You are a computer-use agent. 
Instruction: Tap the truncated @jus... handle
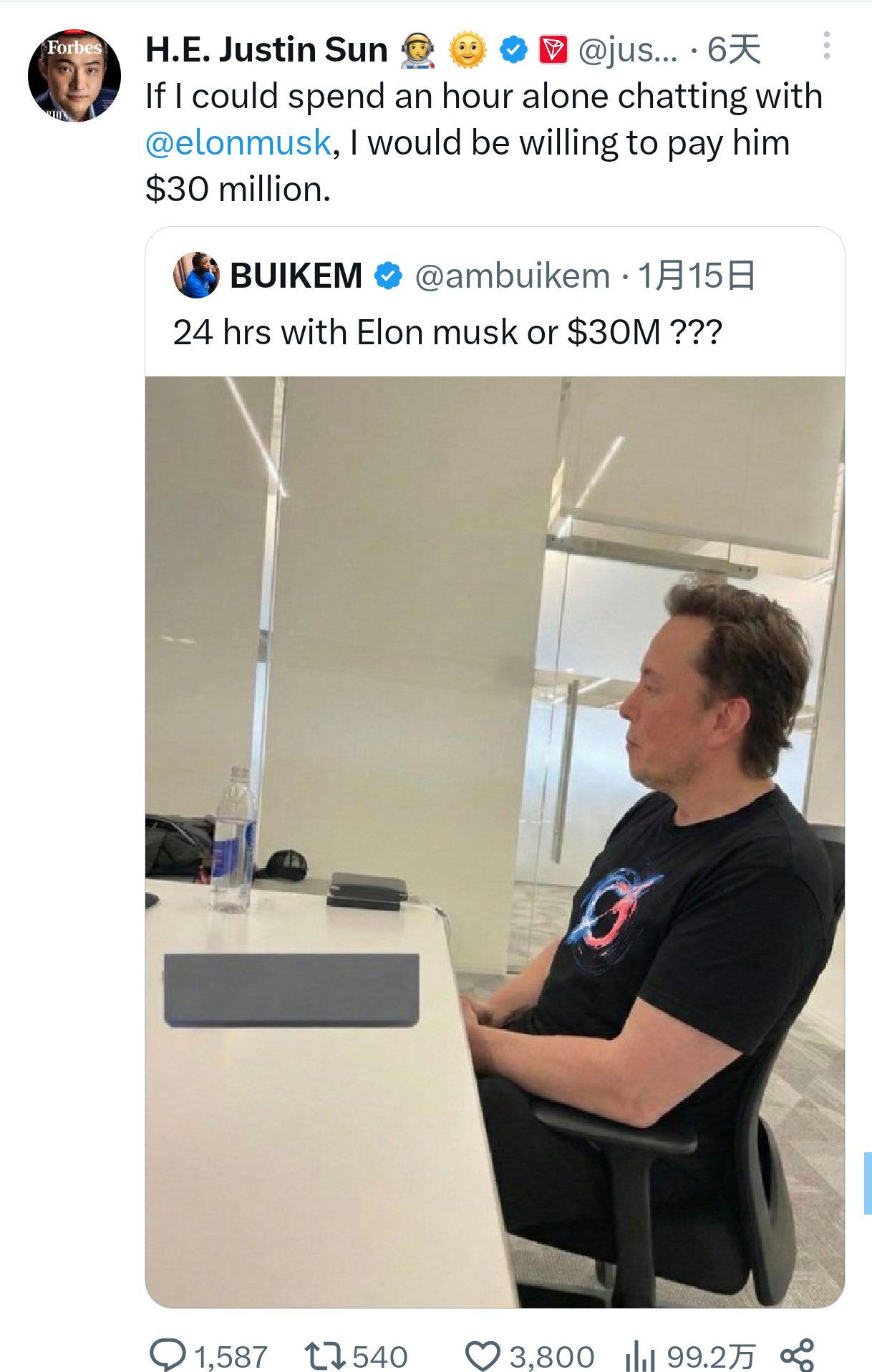point(628,50)
